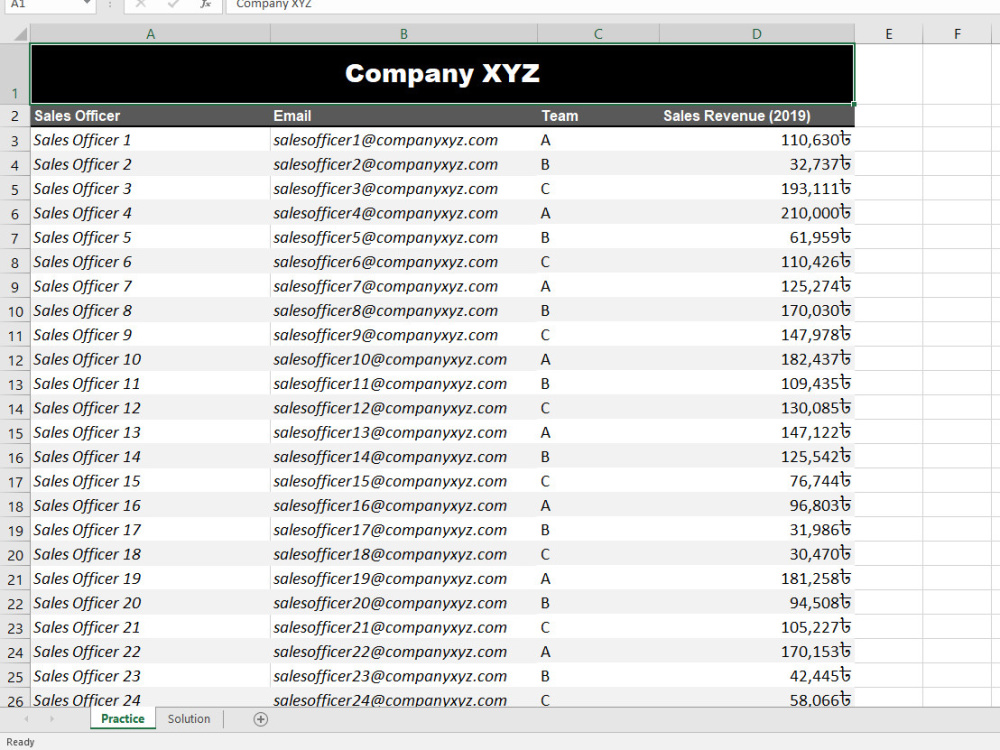Select salesofficer3@companyxyz.com cell
Image resolution: width=1000 pixels, height=750 pixels.
coord(404,189)
